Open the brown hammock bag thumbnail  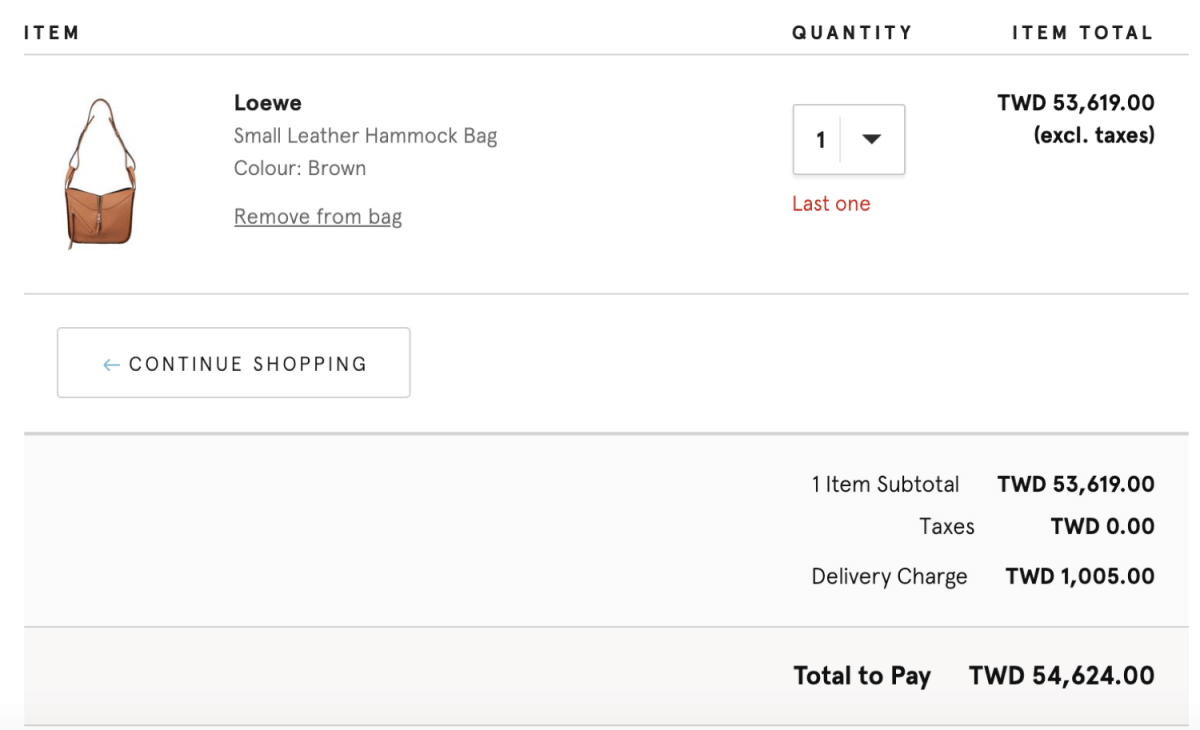pyautogui.click(x=99, y=173)
